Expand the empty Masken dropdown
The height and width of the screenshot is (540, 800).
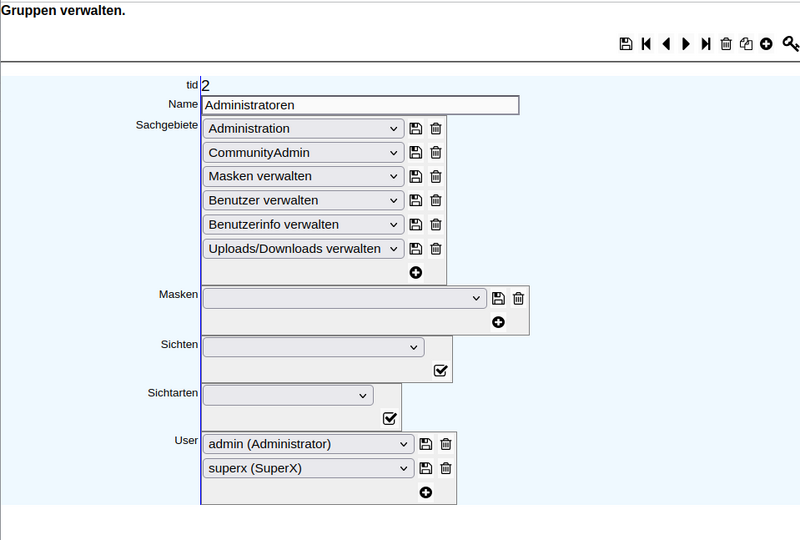344,298
